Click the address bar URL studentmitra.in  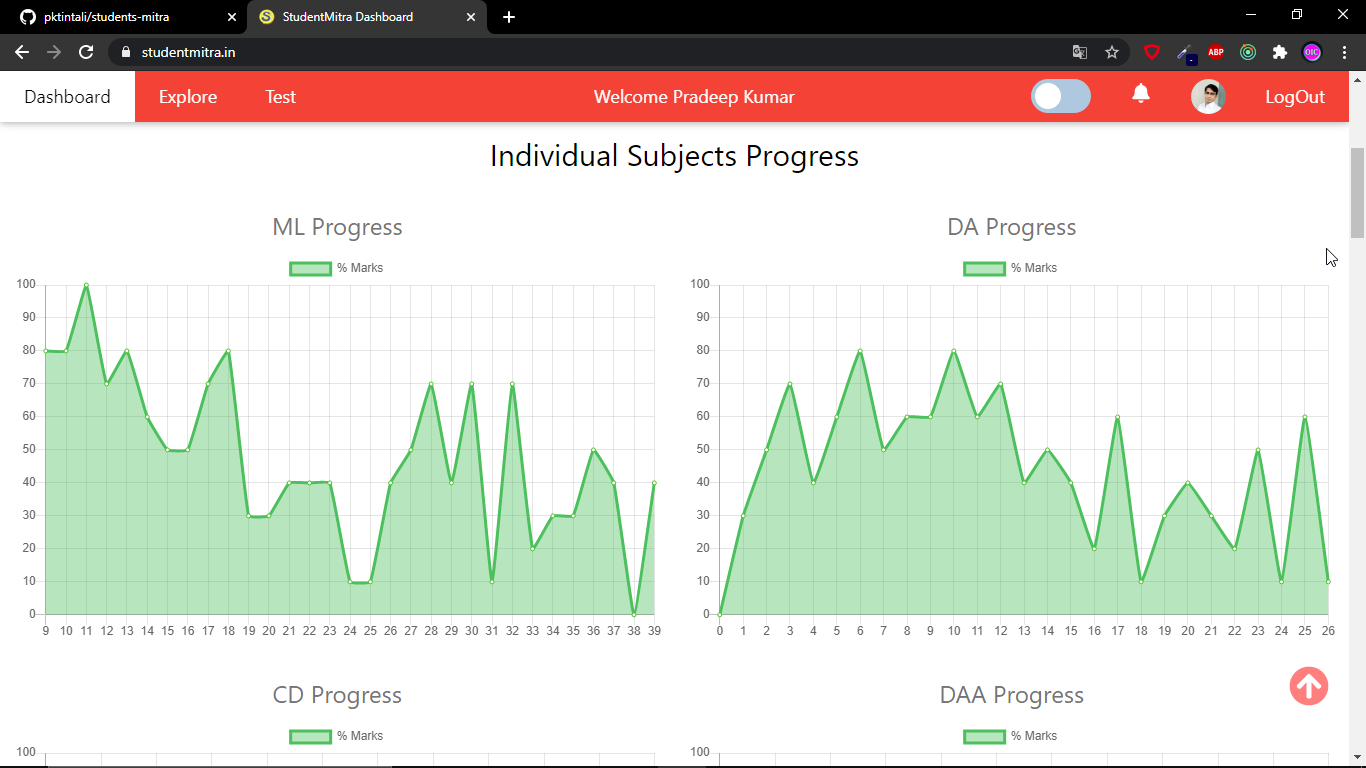click(x=189, y=52)
